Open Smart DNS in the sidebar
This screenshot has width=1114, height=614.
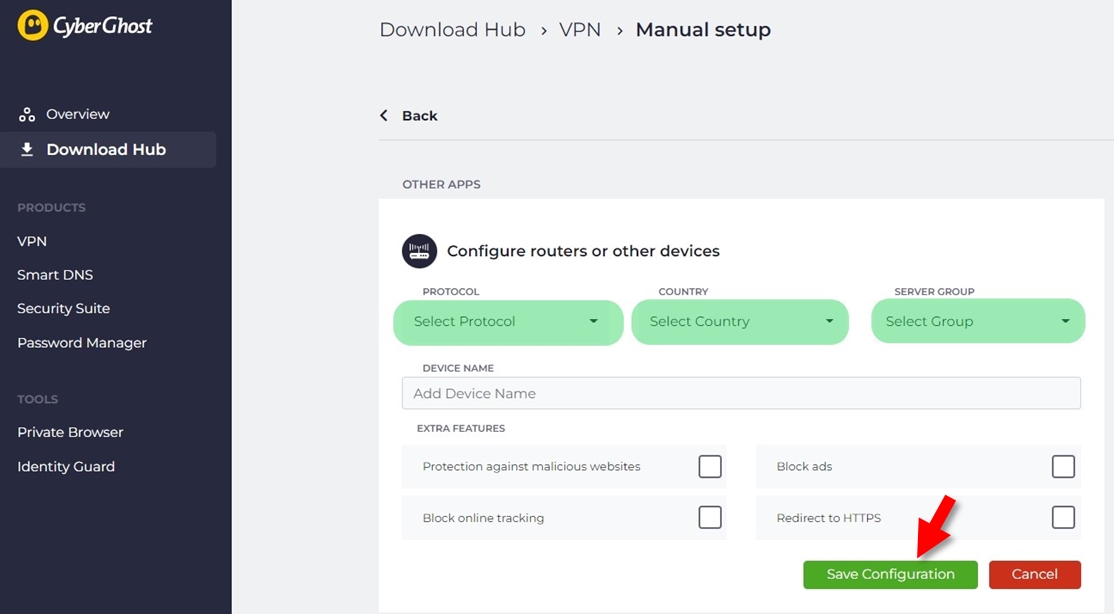point(55,275)
